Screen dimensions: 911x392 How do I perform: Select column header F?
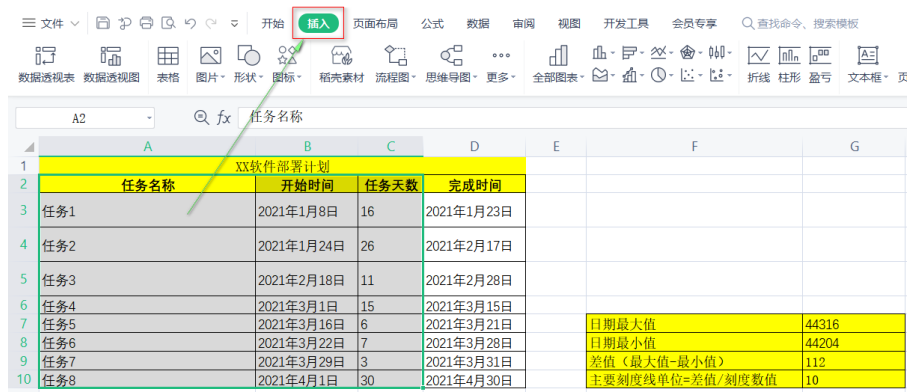[694, 147]
